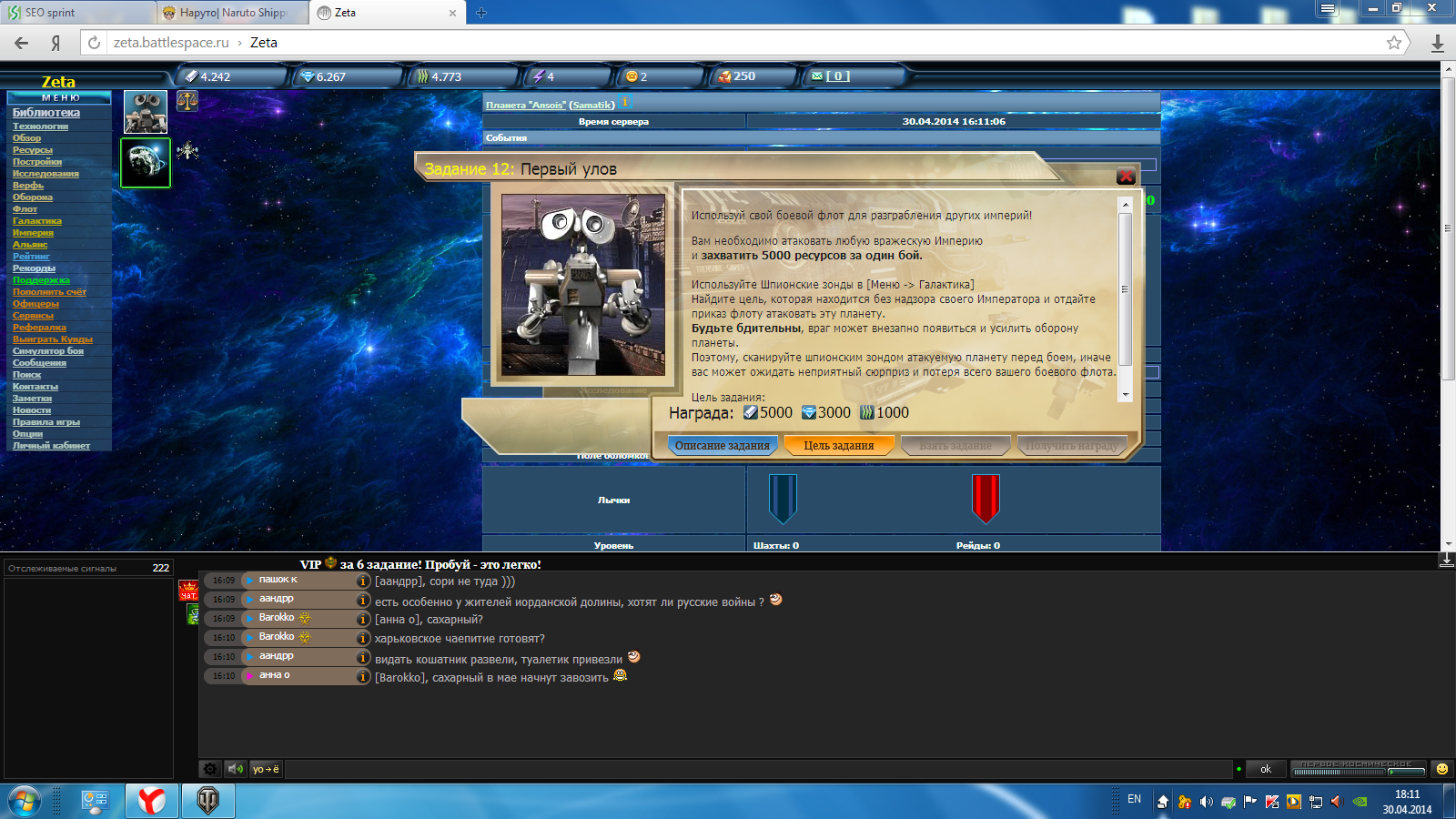Click the blue Шахты badge
Viewport: 1456px width, 819px height.
[x=782, y=499]
